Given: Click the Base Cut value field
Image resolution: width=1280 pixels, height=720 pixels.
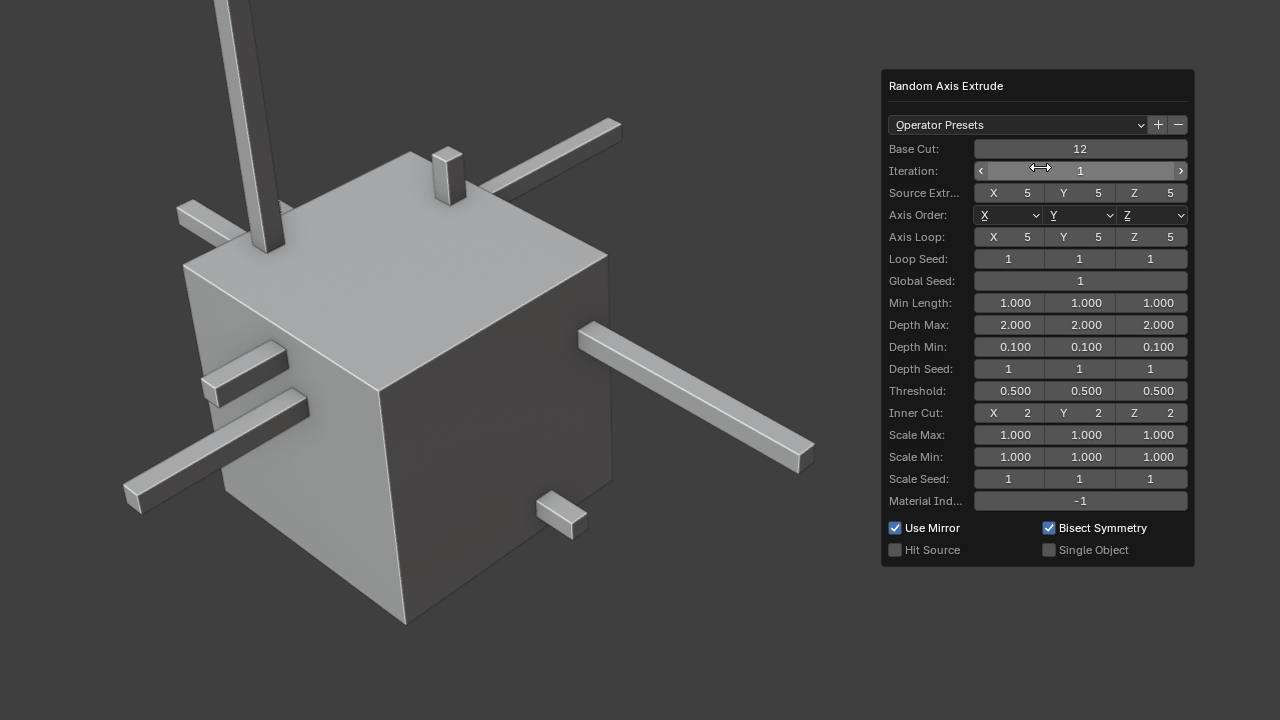Looking at the screenshot, I should click(1080, 149).
